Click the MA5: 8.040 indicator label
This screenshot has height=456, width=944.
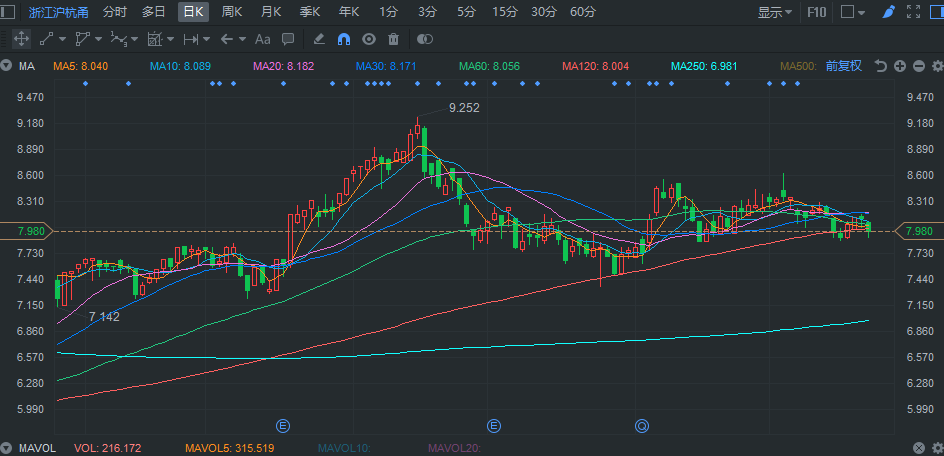(x=81, y=66)
